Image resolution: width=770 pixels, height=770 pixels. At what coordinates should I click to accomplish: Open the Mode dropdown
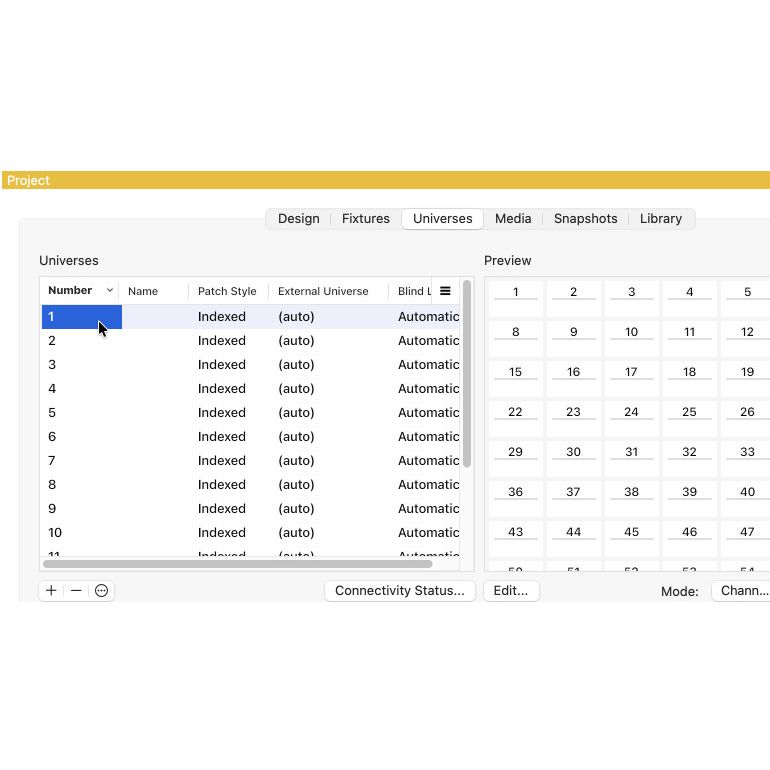pos(741,591)
